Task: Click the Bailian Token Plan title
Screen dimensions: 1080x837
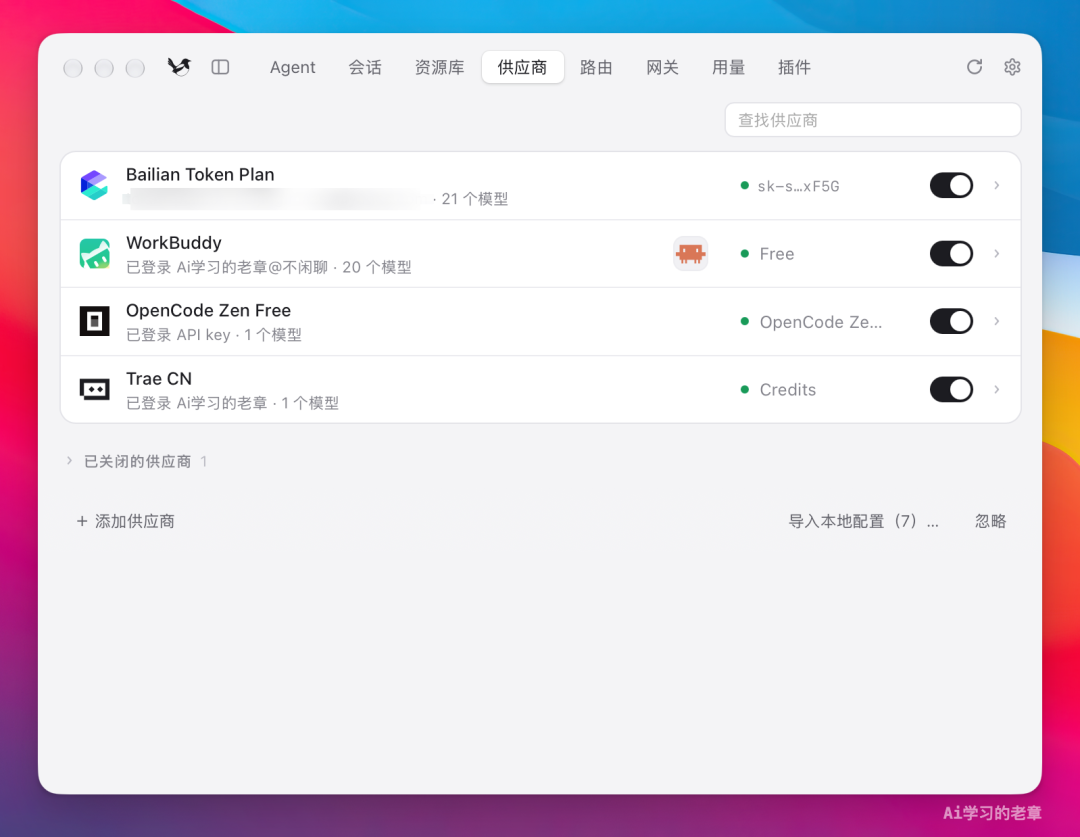Action: point(200,174)
